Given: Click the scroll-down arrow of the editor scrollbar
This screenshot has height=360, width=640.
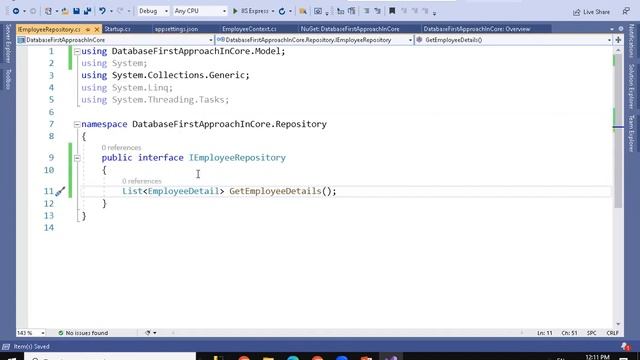Looking at the screenshot, I should [x=618, y=324].
